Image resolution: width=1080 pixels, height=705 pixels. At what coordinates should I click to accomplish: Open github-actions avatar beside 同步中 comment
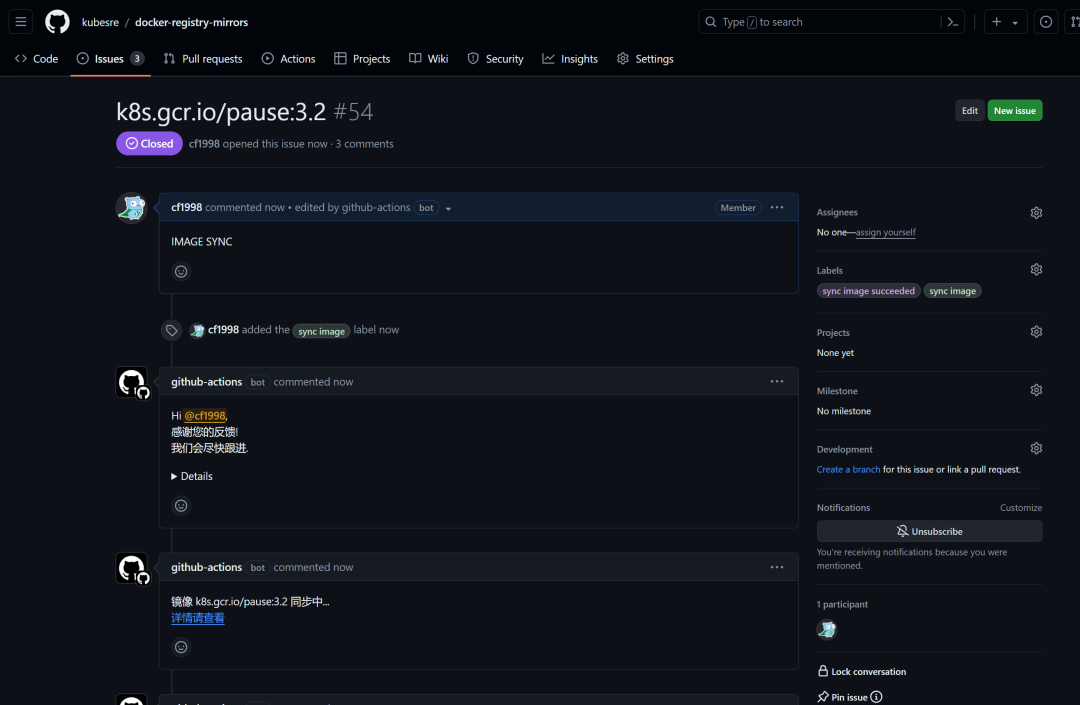click(x=132, y=569)
